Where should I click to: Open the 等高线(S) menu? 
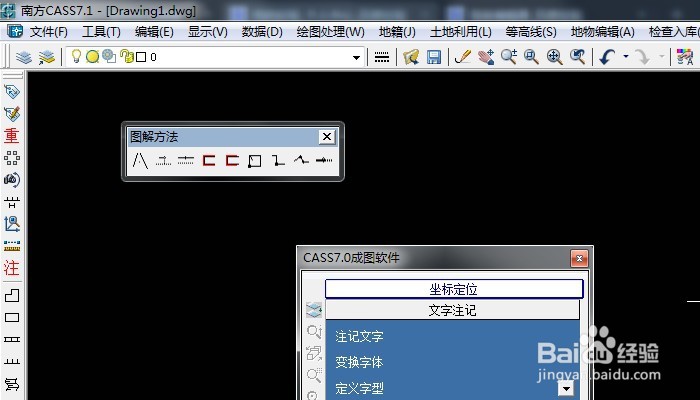531,32
